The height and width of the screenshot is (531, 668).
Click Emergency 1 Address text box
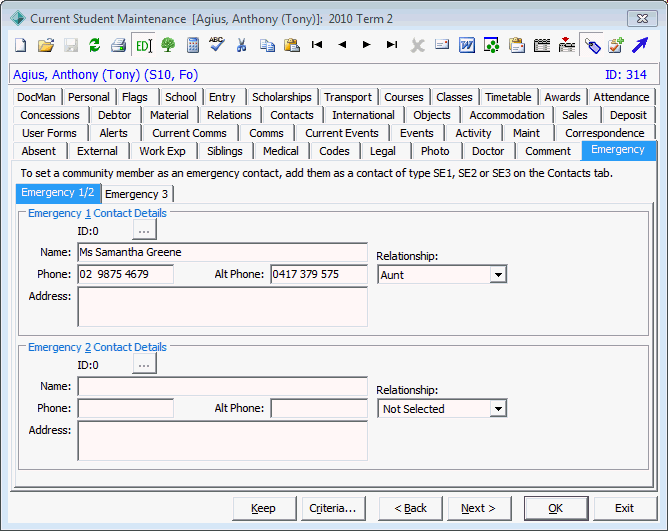[x=222, y=306]
